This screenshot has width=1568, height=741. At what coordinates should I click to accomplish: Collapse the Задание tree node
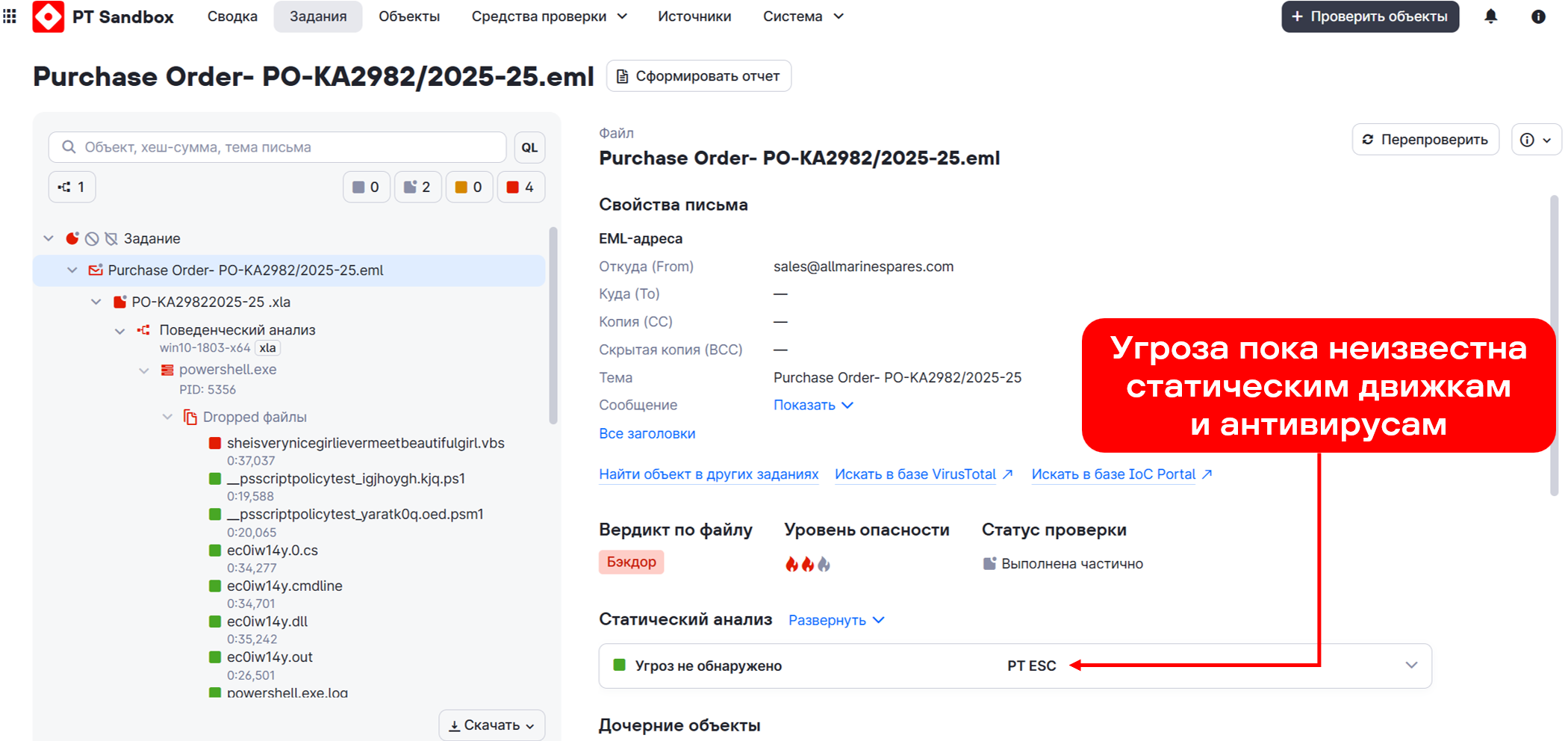point(49,238)
